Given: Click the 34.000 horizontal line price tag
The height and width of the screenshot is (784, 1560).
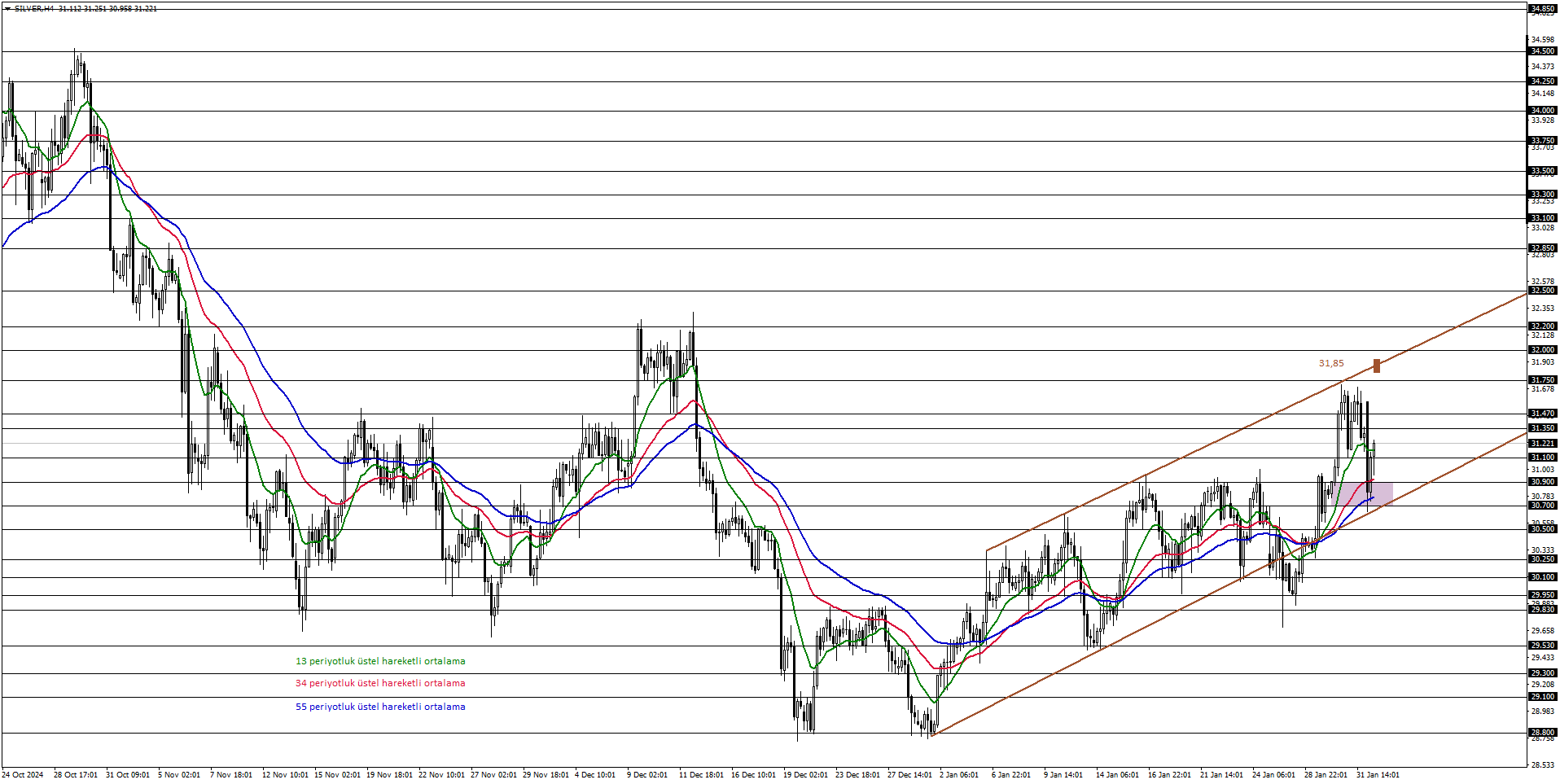Looking at the screenshot, I should [x=1543, y=111].
